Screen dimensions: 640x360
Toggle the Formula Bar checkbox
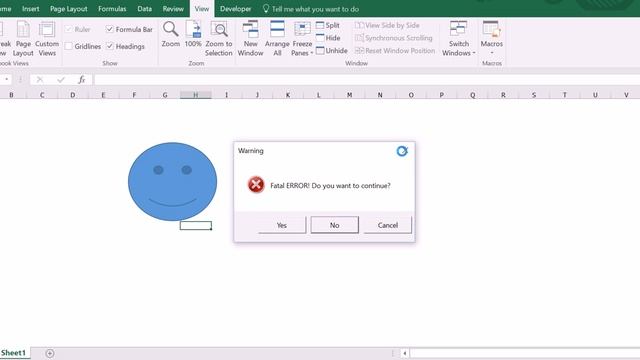tap(109, 29)
